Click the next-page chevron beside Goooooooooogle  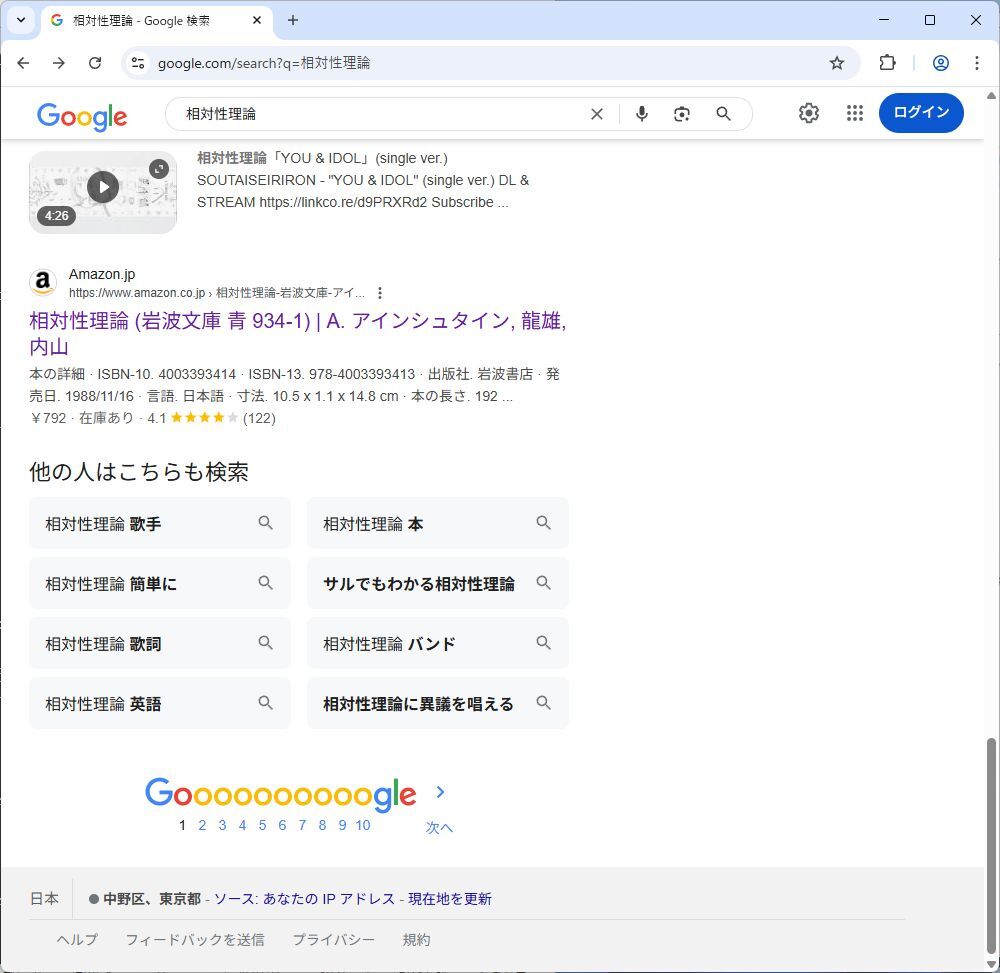[x=440, y=792]
